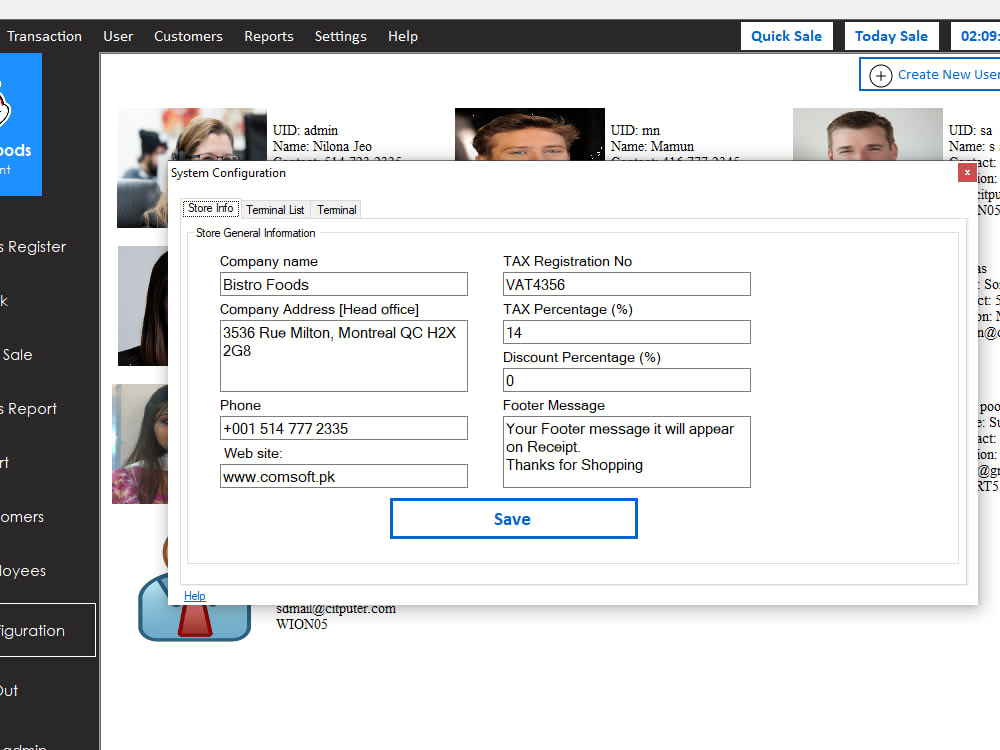The height and width of the screenshot is (750, 1000).
Task: Click the red X on System Configuration dialog
Action: tap(967, 172)
